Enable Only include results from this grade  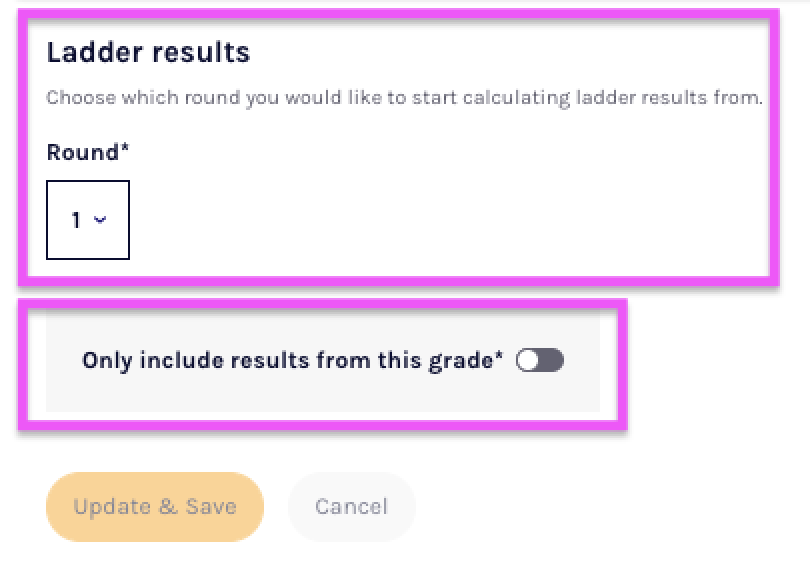click(540, 360)
